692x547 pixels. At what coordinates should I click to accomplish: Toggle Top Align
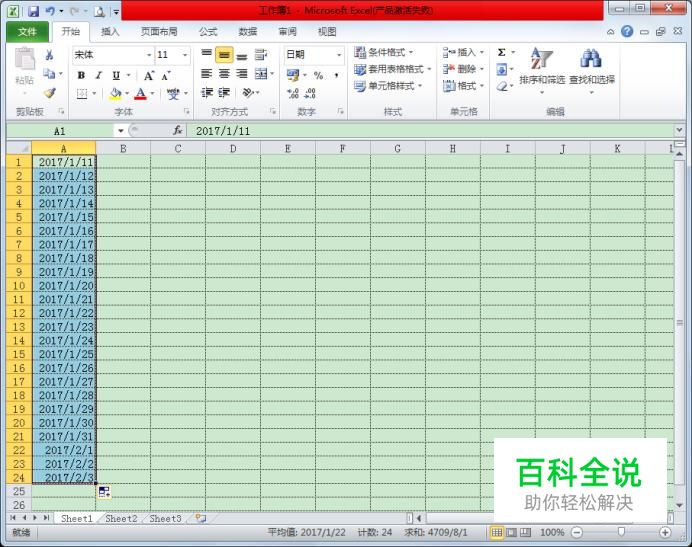tap(206, 55)
